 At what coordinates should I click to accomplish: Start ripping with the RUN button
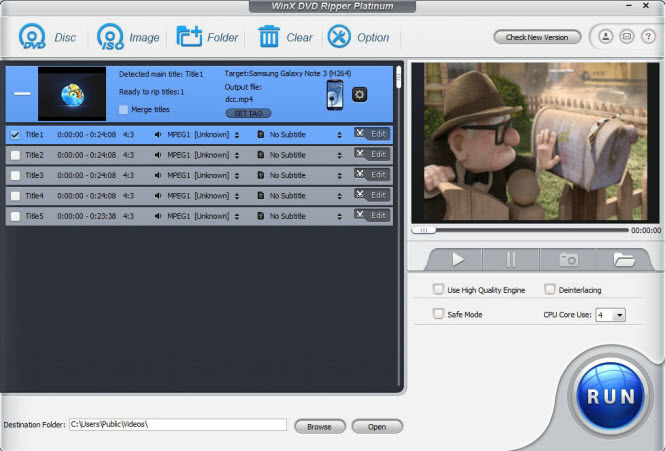(611, 396)
